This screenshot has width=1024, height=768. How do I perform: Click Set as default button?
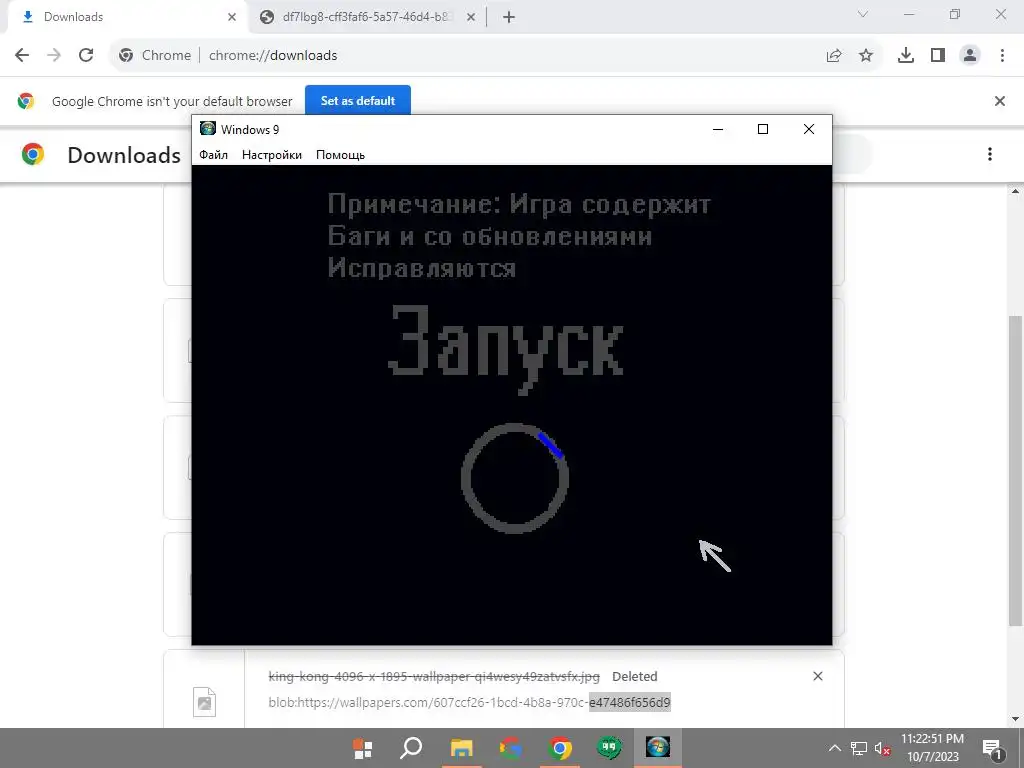point(358,101)
